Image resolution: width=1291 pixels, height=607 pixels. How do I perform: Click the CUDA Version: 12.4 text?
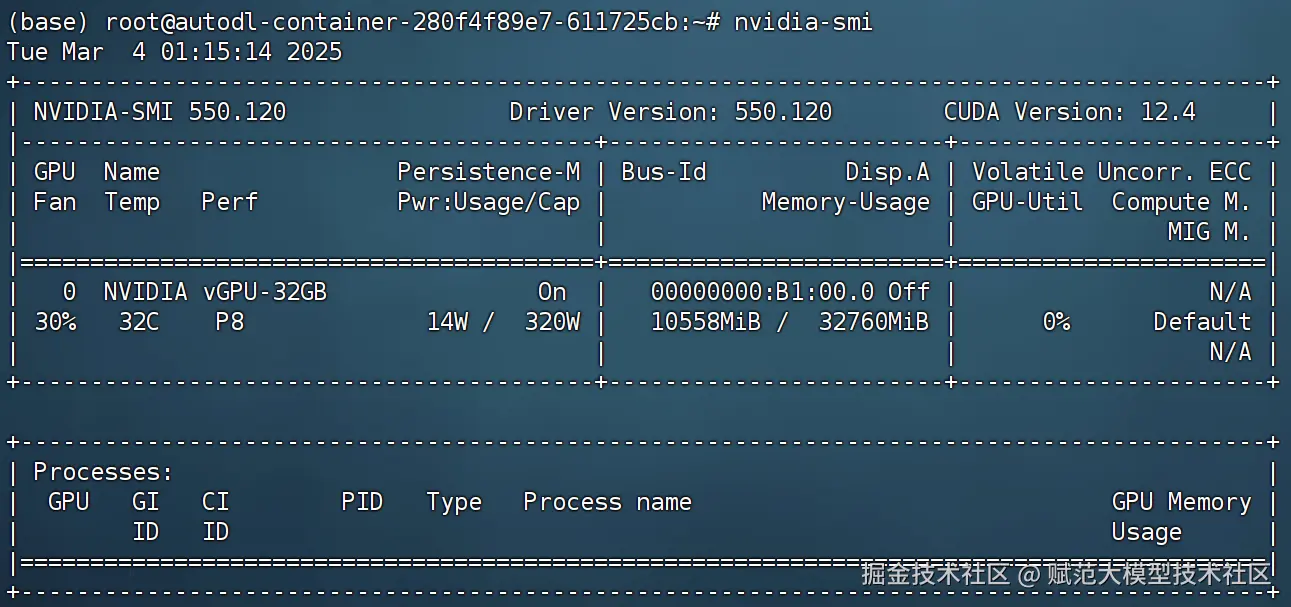point(1070,112)
